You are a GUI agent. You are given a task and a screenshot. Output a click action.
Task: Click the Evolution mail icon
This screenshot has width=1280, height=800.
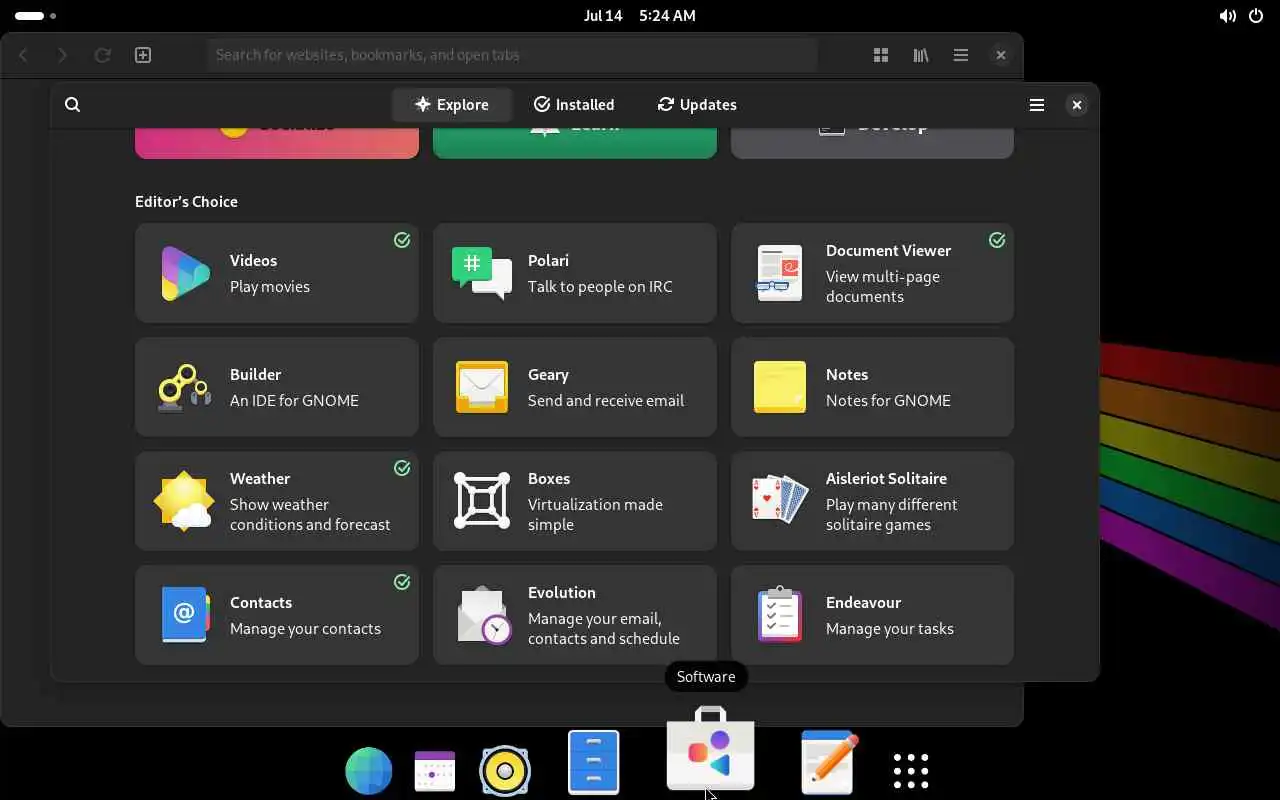(484, 615)
